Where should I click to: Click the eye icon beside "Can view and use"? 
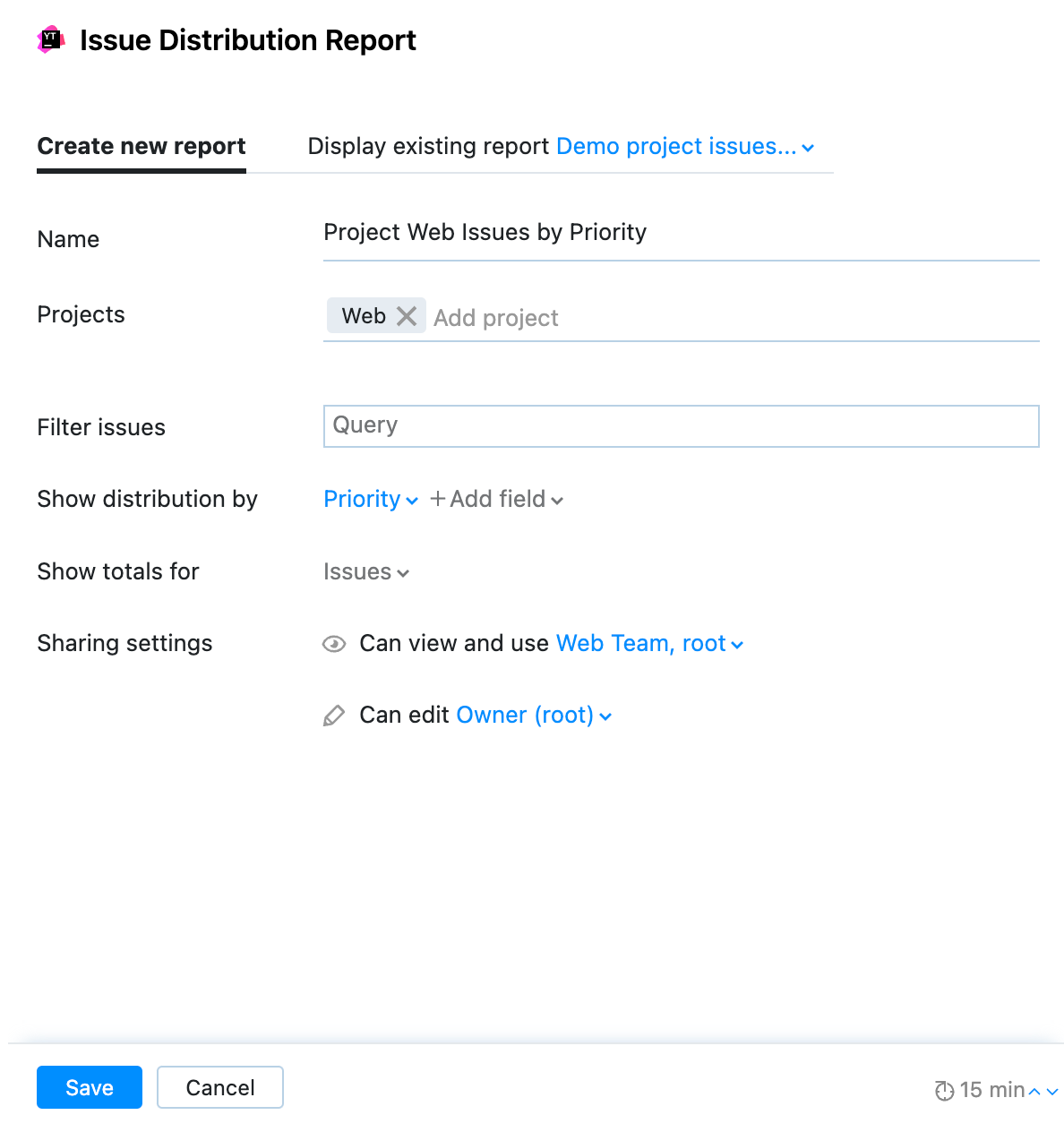pyautogui.click(x=333, y=643)
